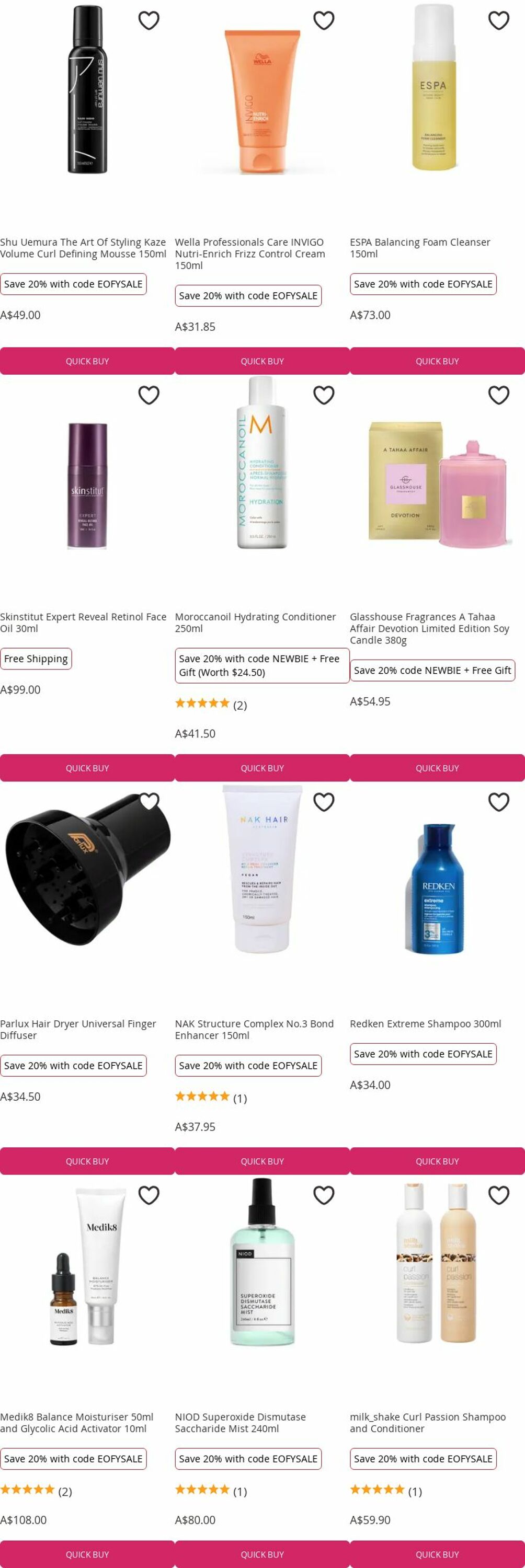Click Free Shipping badge on Skinstitut oil

tap(36, 659)
